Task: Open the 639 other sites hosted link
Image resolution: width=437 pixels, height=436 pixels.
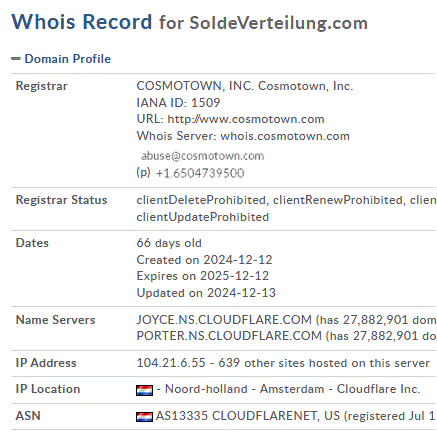Action: pyautogui.click(x=324, y=363)
